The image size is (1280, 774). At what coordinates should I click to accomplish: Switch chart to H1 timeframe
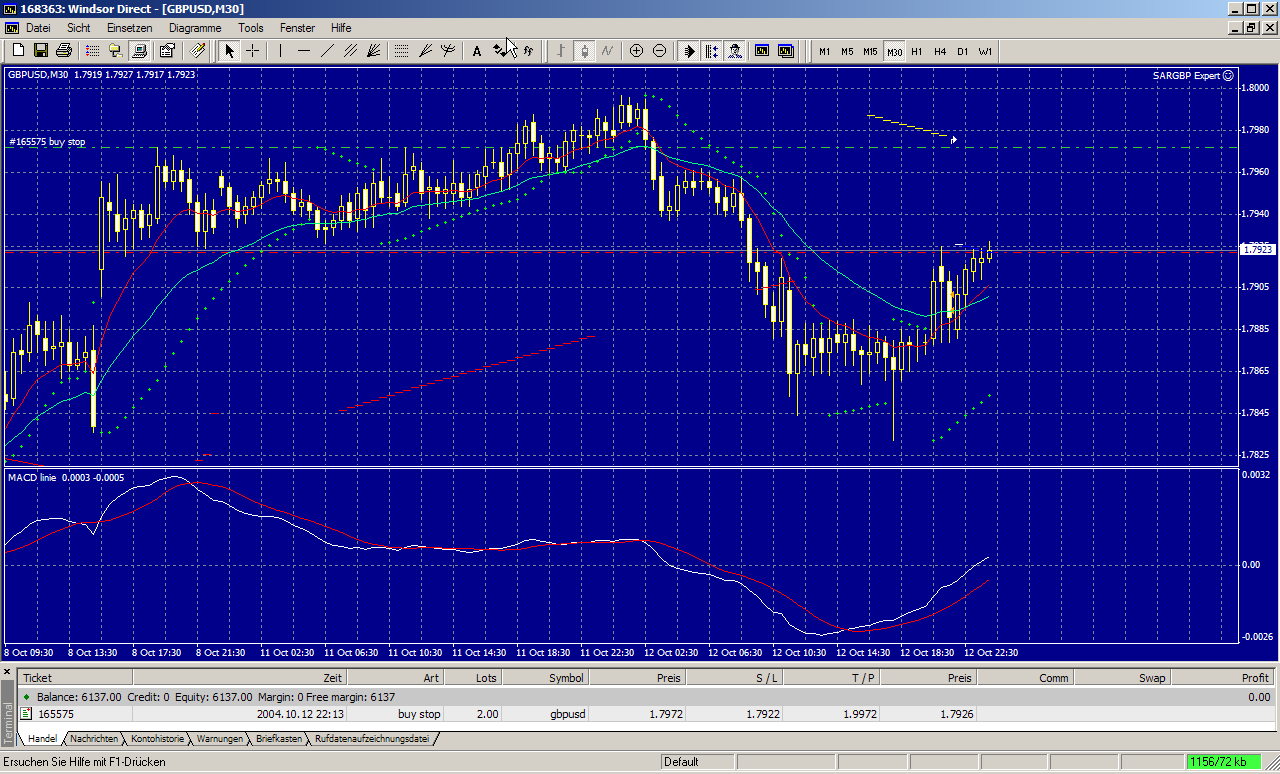pos(917,51)
